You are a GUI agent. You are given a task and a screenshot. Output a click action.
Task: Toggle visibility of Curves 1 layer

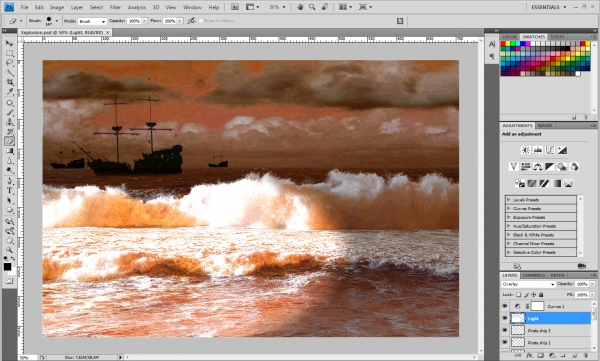(505, 306)
